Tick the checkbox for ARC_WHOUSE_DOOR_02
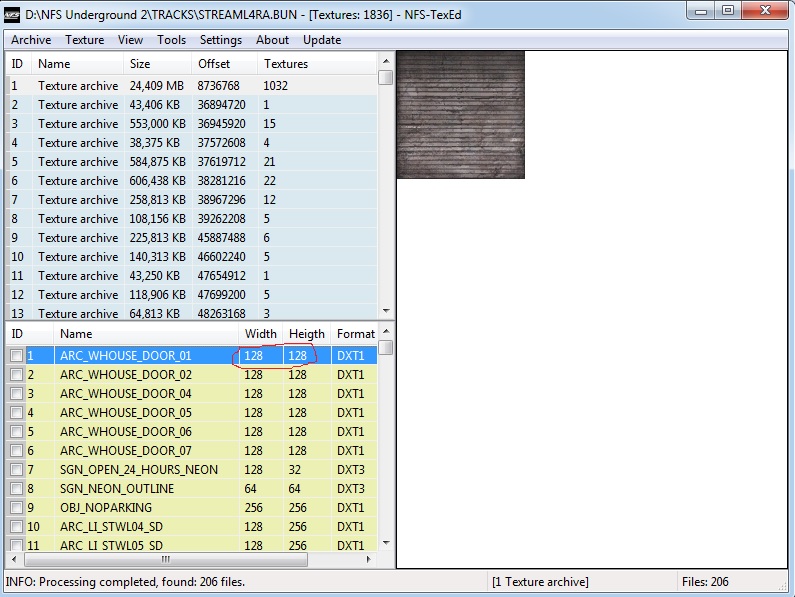795x597 pixels. tap(17, 375)
